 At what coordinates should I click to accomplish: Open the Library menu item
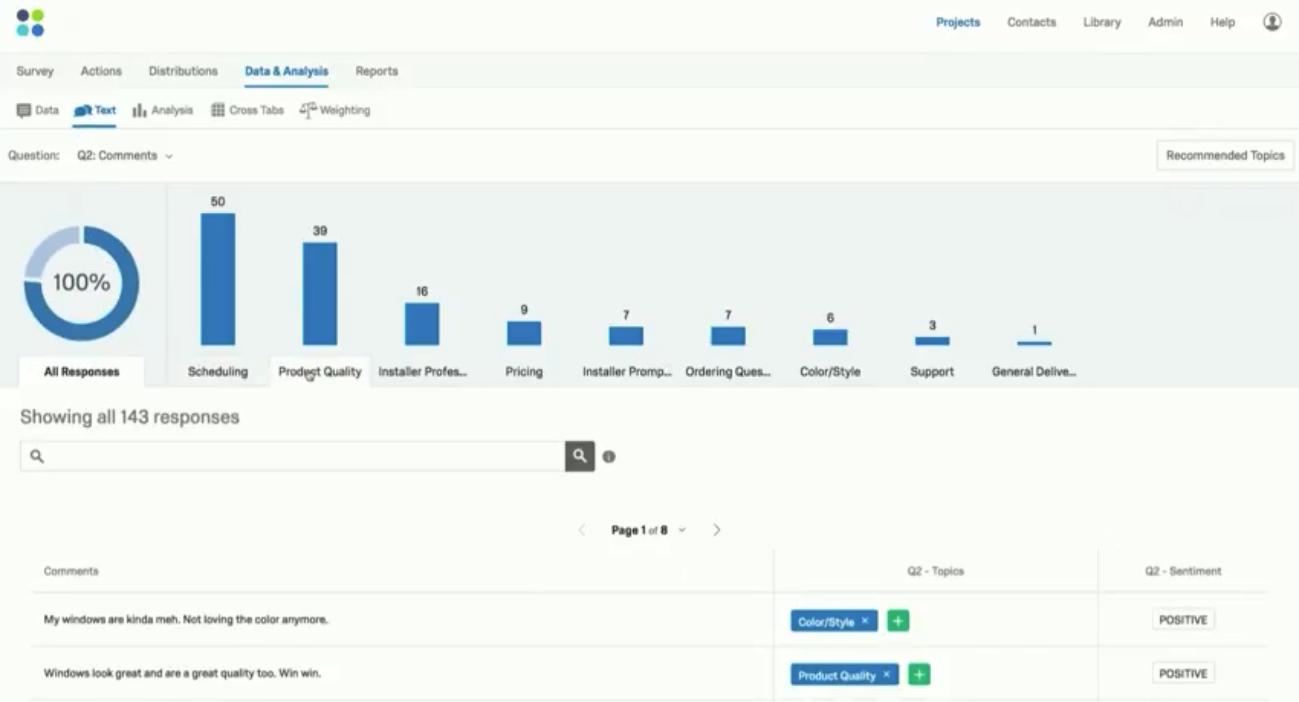click(1102, 22)
